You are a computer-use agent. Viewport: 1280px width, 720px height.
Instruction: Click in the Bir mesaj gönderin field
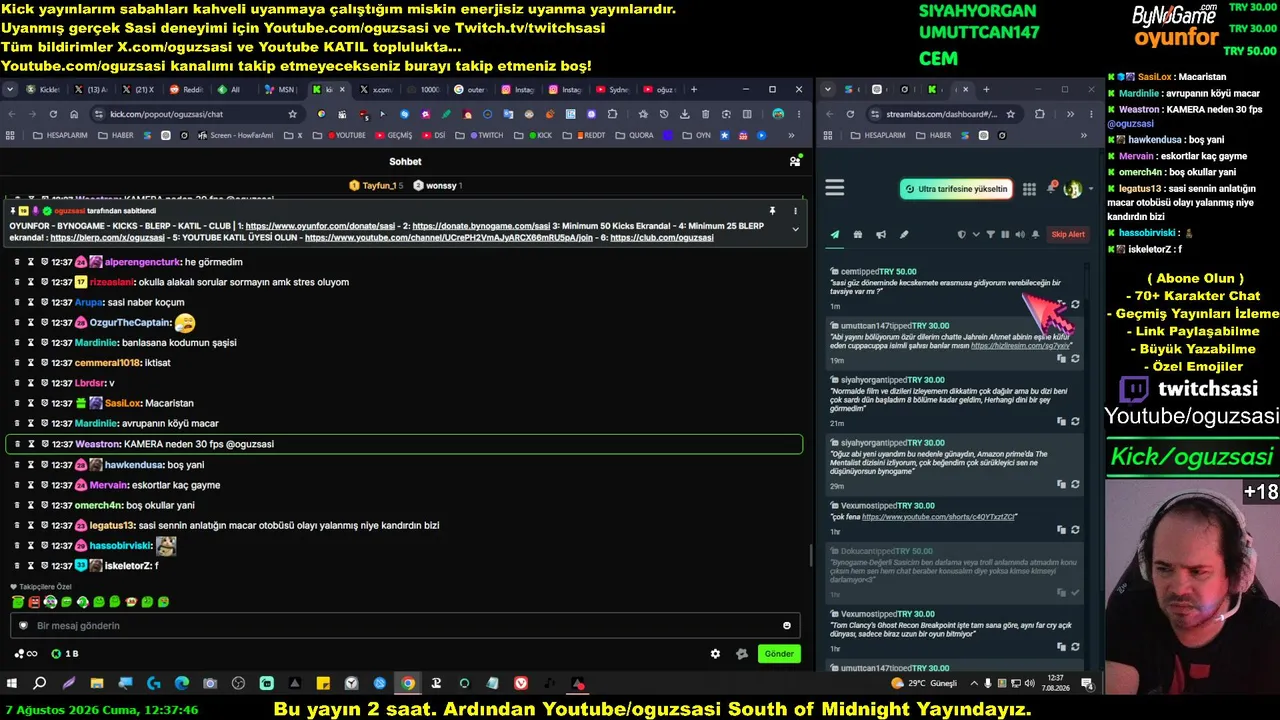click(x=405, y=626)
